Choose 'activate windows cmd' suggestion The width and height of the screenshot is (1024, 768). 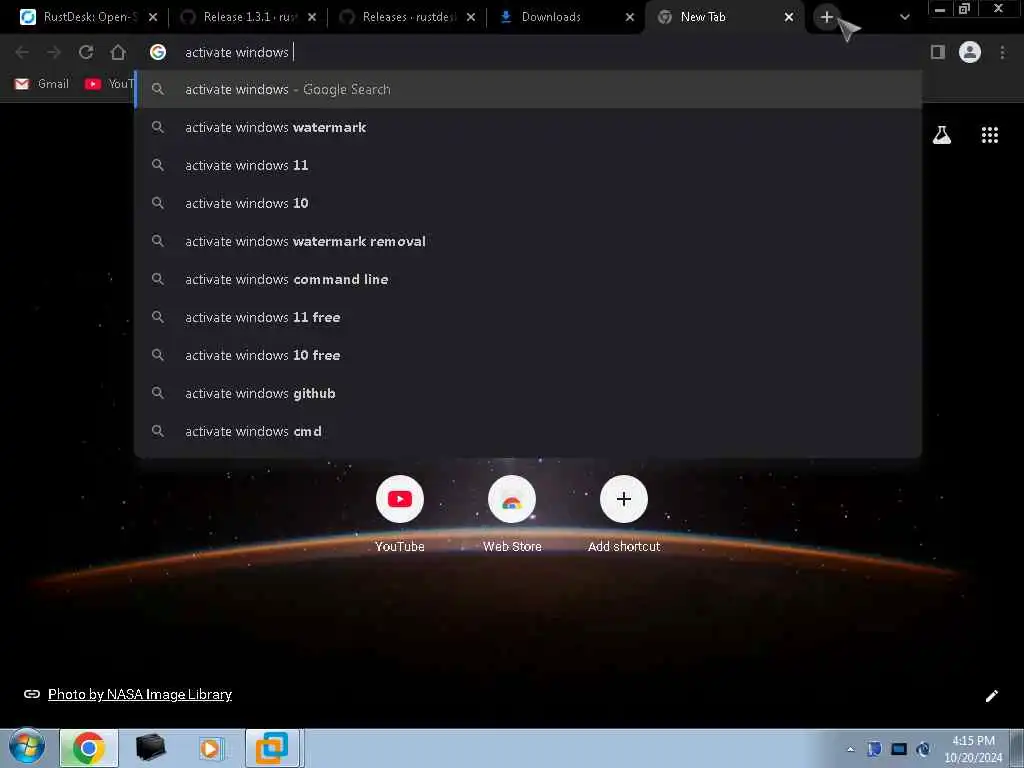(528, 431)
